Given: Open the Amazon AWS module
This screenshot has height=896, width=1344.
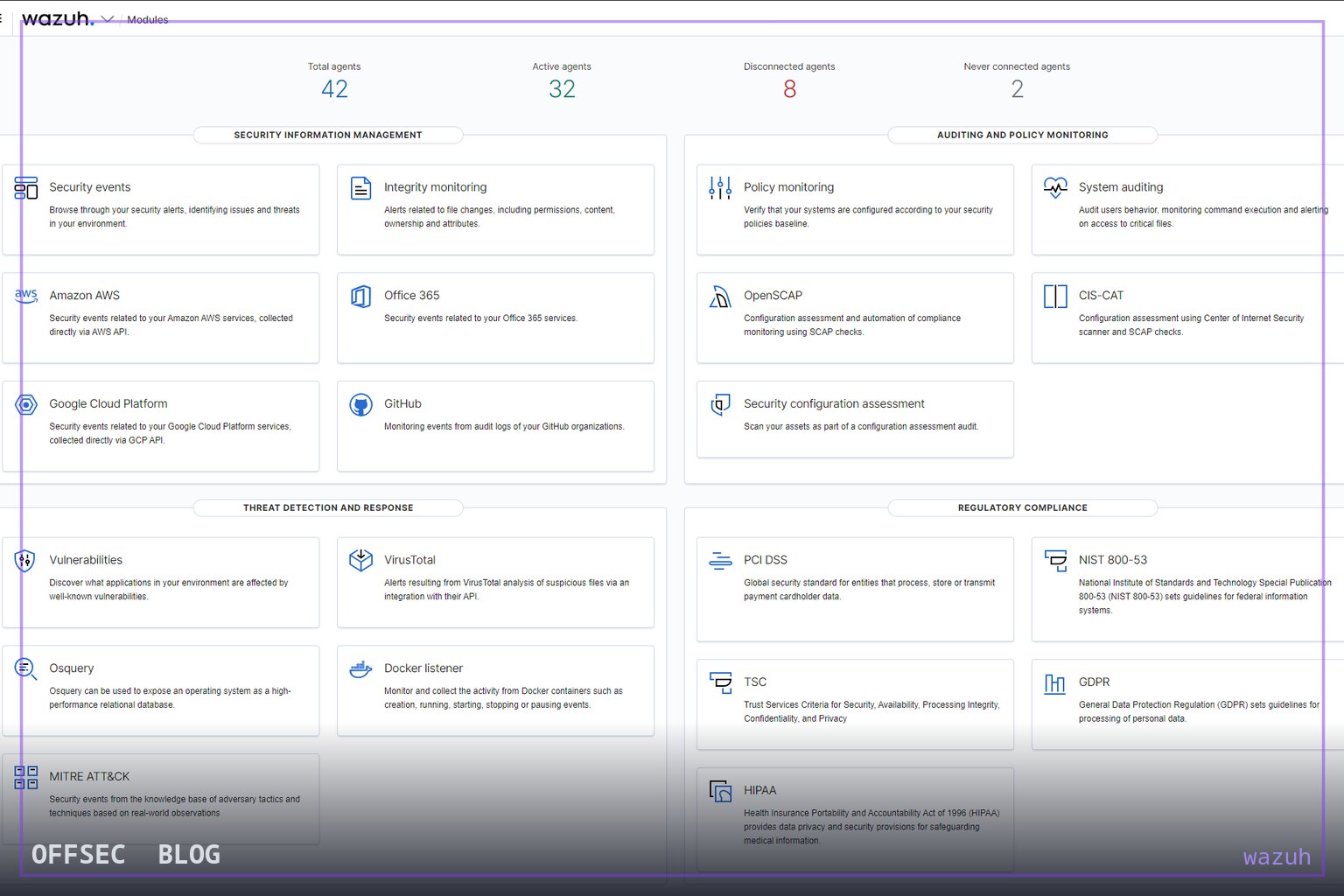Looking at the screenshot, I should (x=160, y=318).
